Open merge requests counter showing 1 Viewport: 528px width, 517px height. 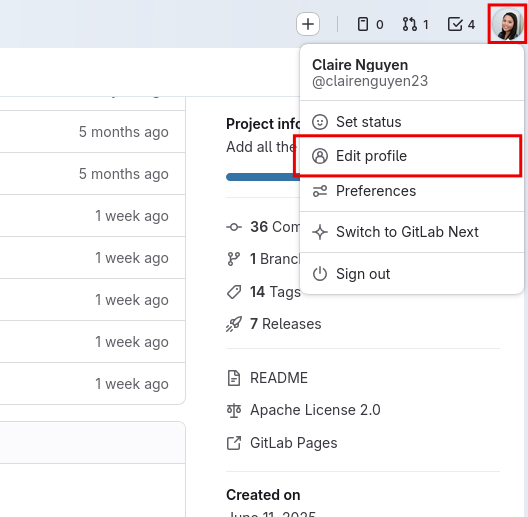(x=415, y=25)
